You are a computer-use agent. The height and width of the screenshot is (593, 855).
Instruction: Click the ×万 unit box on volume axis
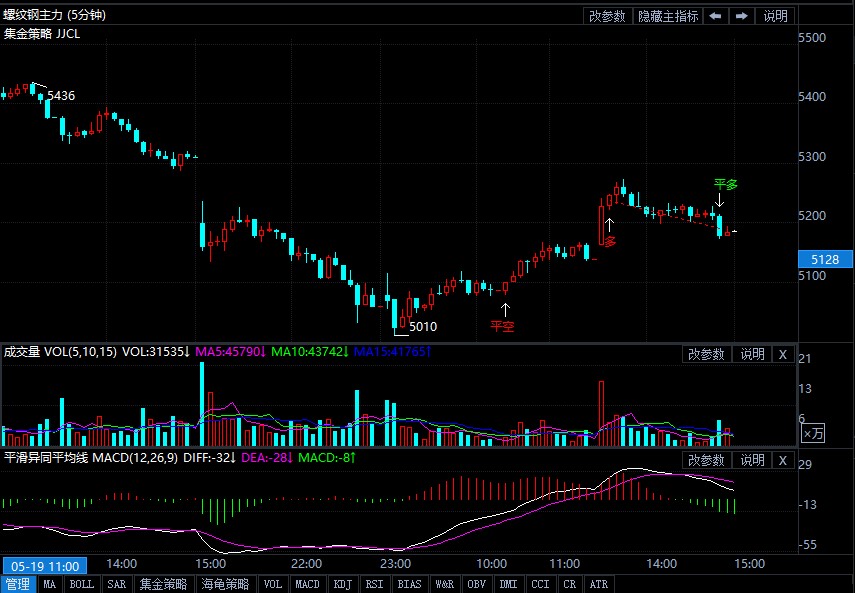(813, 433)
